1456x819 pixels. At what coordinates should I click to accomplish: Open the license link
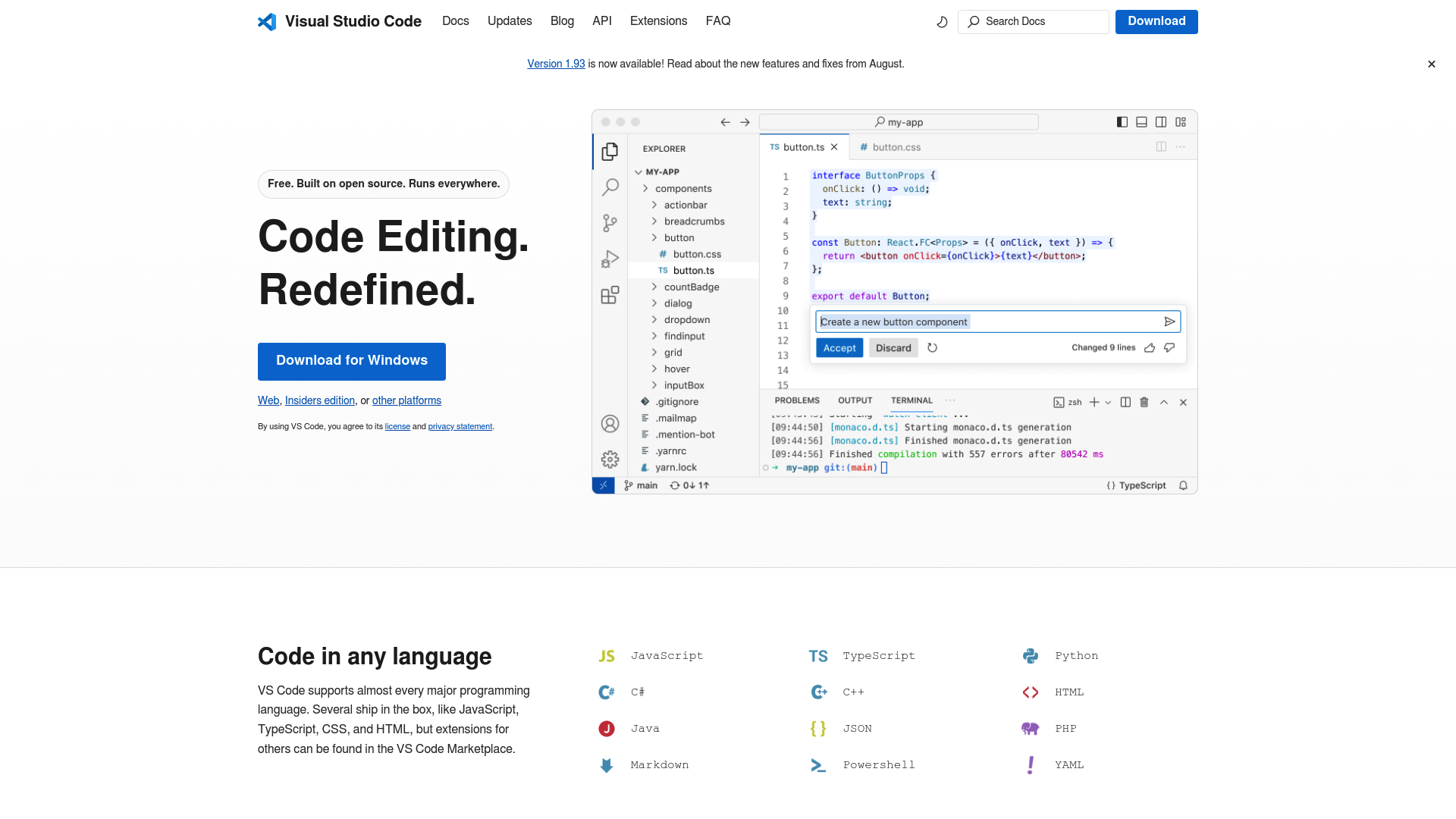tap(397, 426)
